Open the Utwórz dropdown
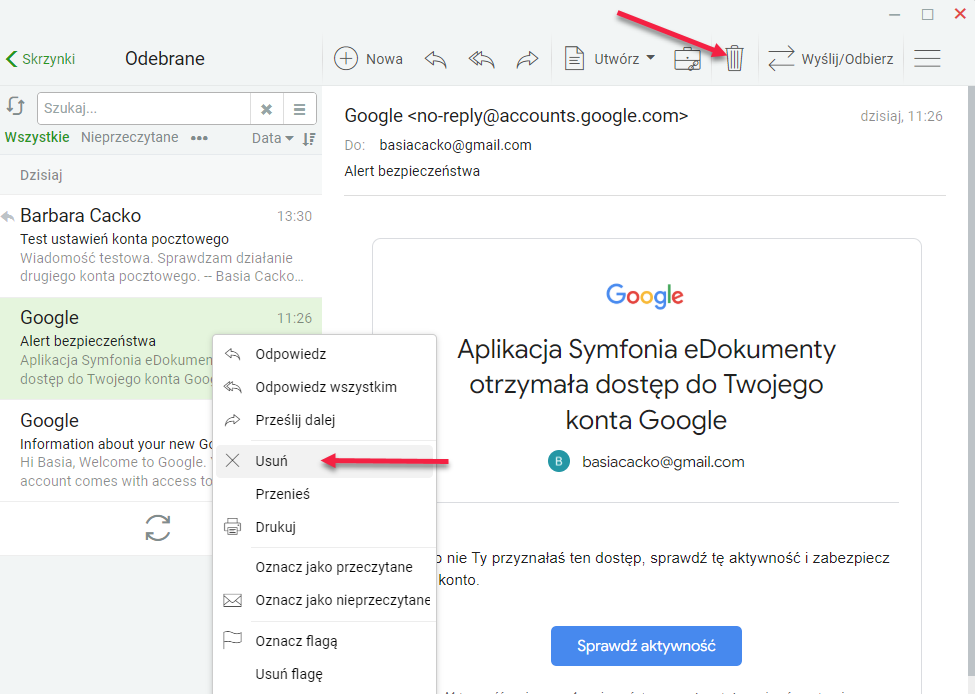This screenshot has width=975, height=694. 610,59
